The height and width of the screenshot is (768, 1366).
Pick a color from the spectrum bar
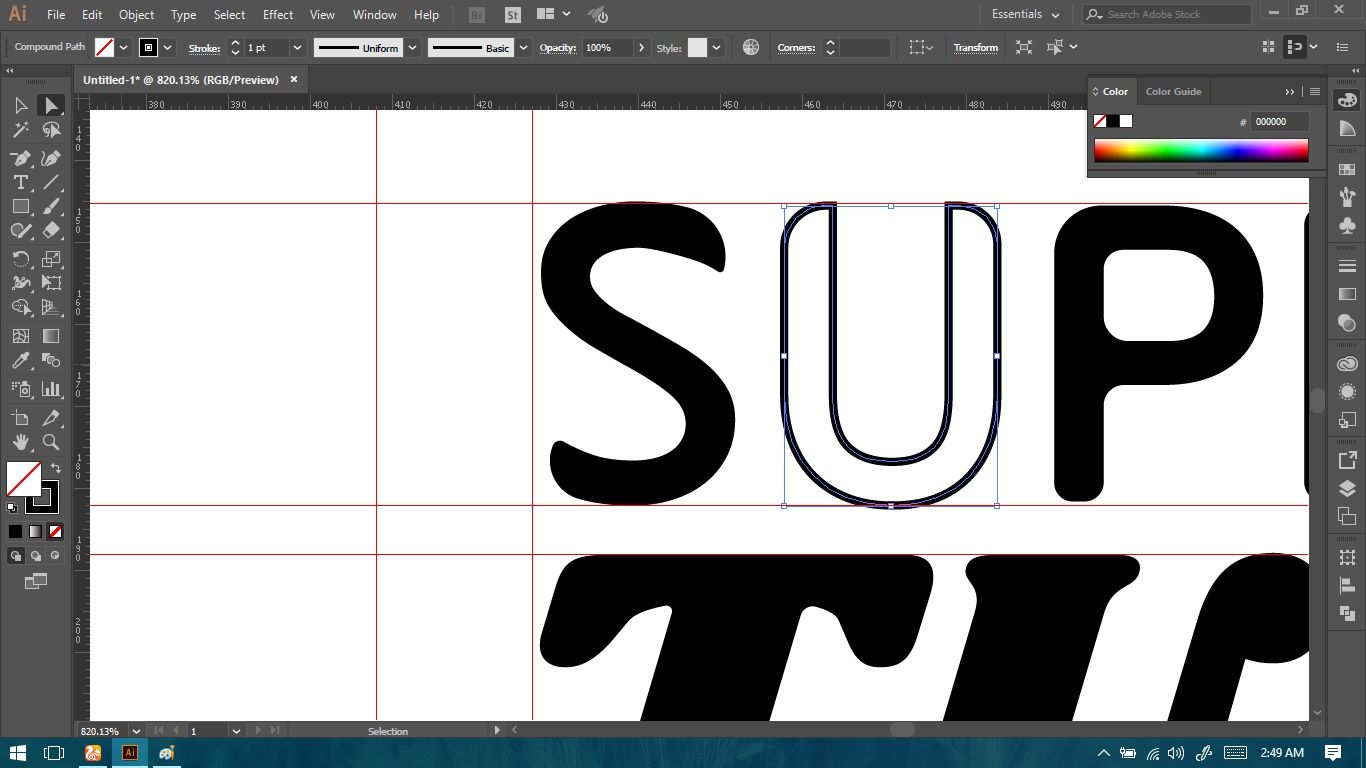pos(1200,150)
